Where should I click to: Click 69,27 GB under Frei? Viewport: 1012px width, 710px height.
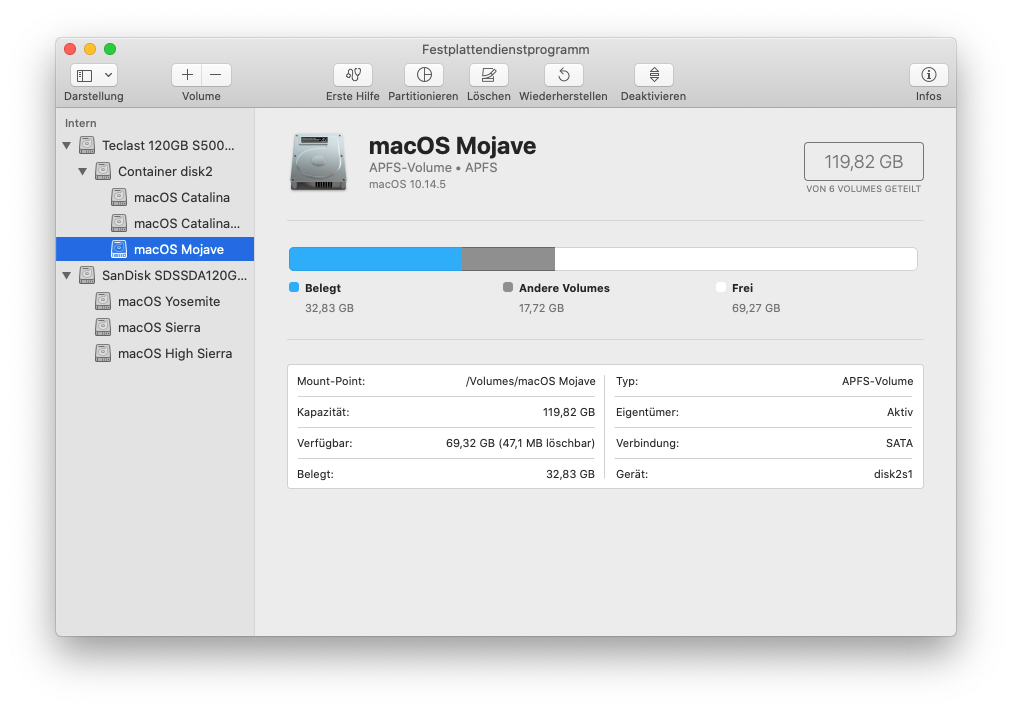tap(756, 309)
